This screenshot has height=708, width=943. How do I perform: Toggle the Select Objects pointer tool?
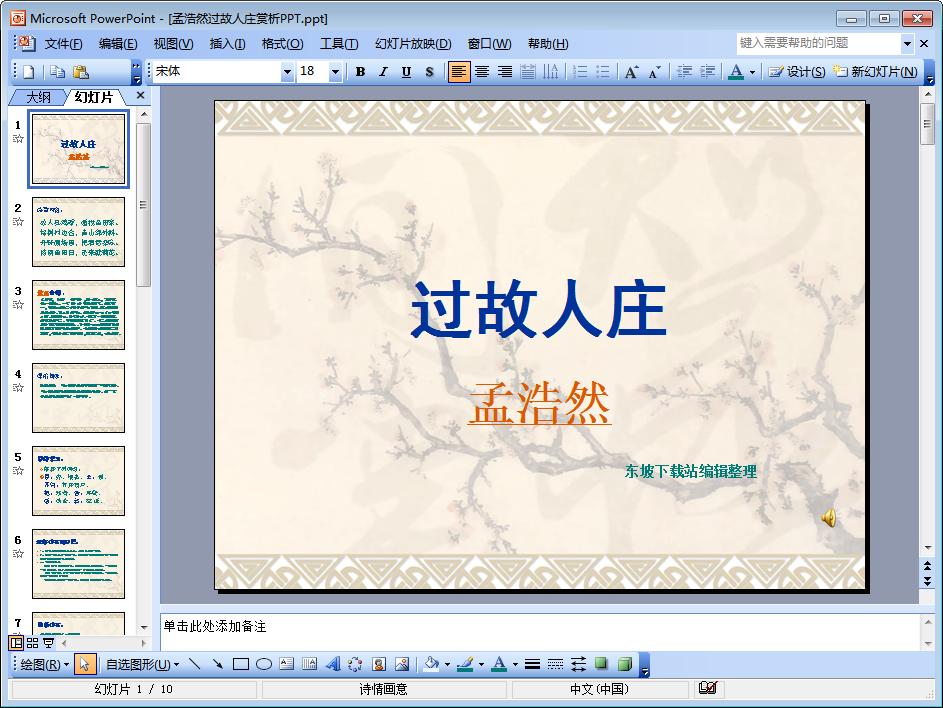[x=84, y=664]
